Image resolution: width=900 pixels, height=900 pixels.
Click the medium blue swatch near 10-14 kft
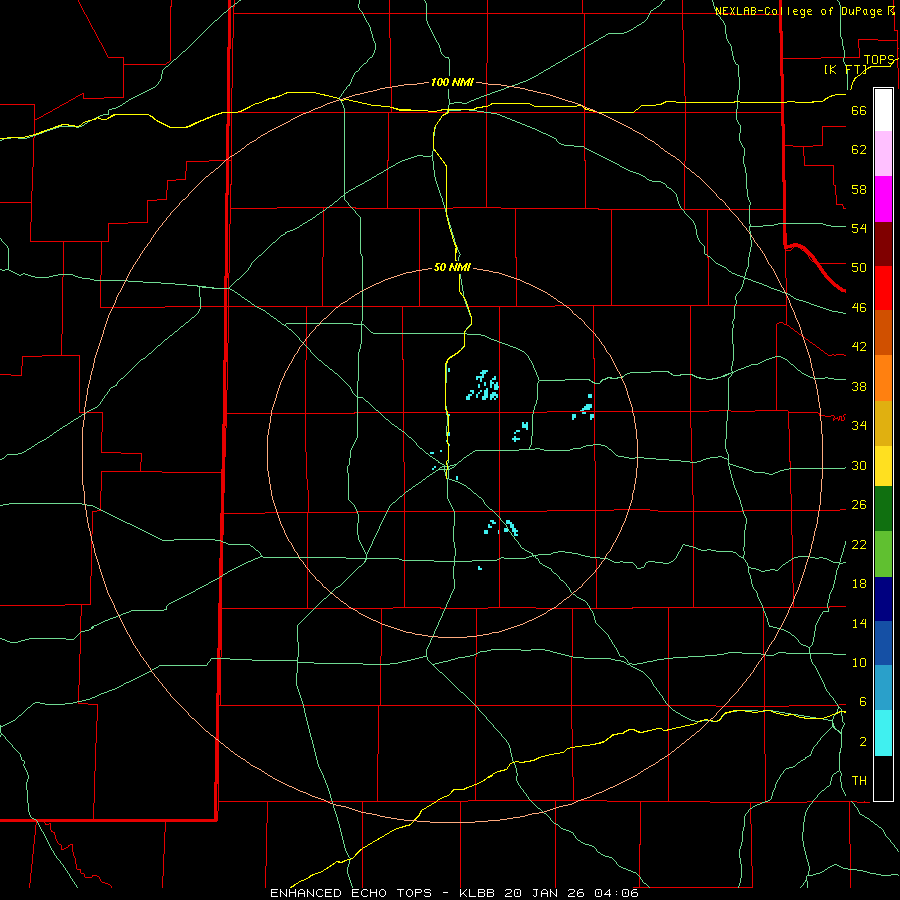click(x=883, y=643)
